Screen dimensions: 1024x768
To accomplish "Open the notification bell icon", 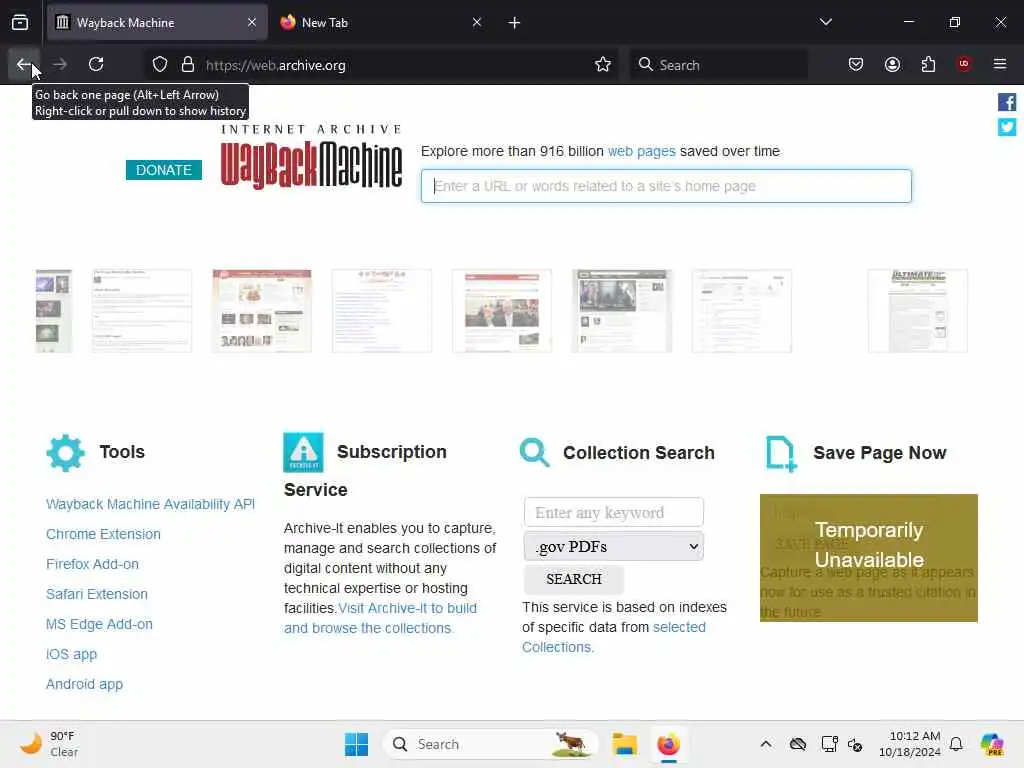I will tap(956, 744).
